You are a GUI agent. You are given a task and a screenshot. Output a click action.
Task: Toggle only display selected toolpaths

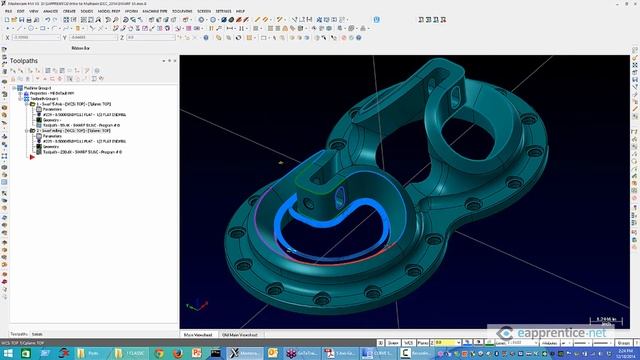[69, 79]
